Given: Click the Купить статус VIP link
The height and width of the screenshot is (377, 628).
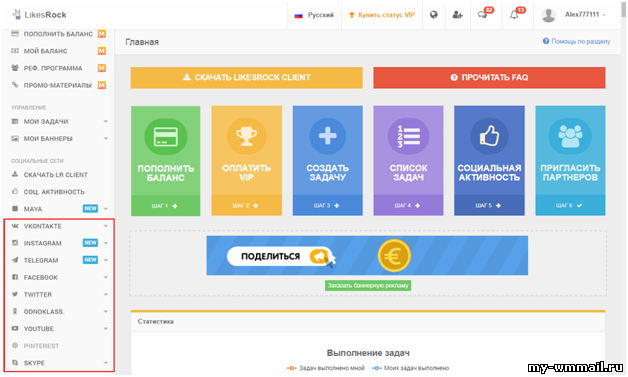Looking at the screenshot, I should coord(382,15).
